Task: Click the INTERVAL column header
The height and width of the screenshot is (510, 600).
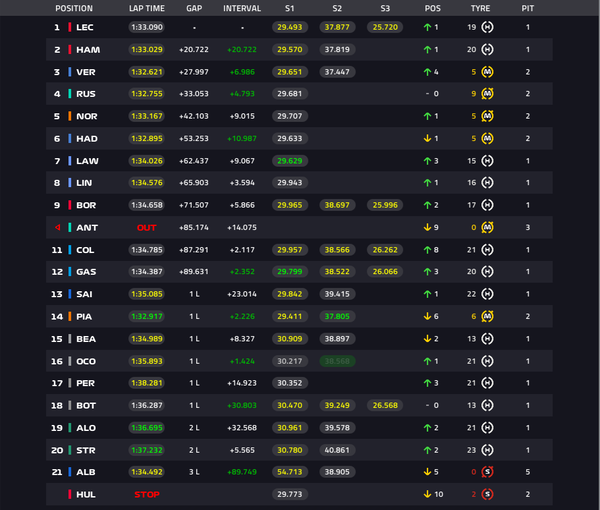Action: (242, 8)
